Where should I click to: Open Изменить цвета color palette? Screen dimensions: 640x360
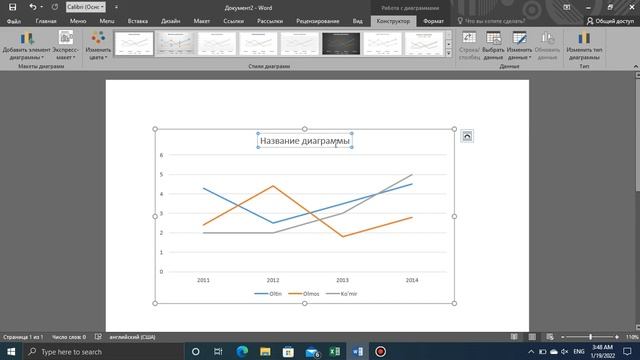pos(98,46)
